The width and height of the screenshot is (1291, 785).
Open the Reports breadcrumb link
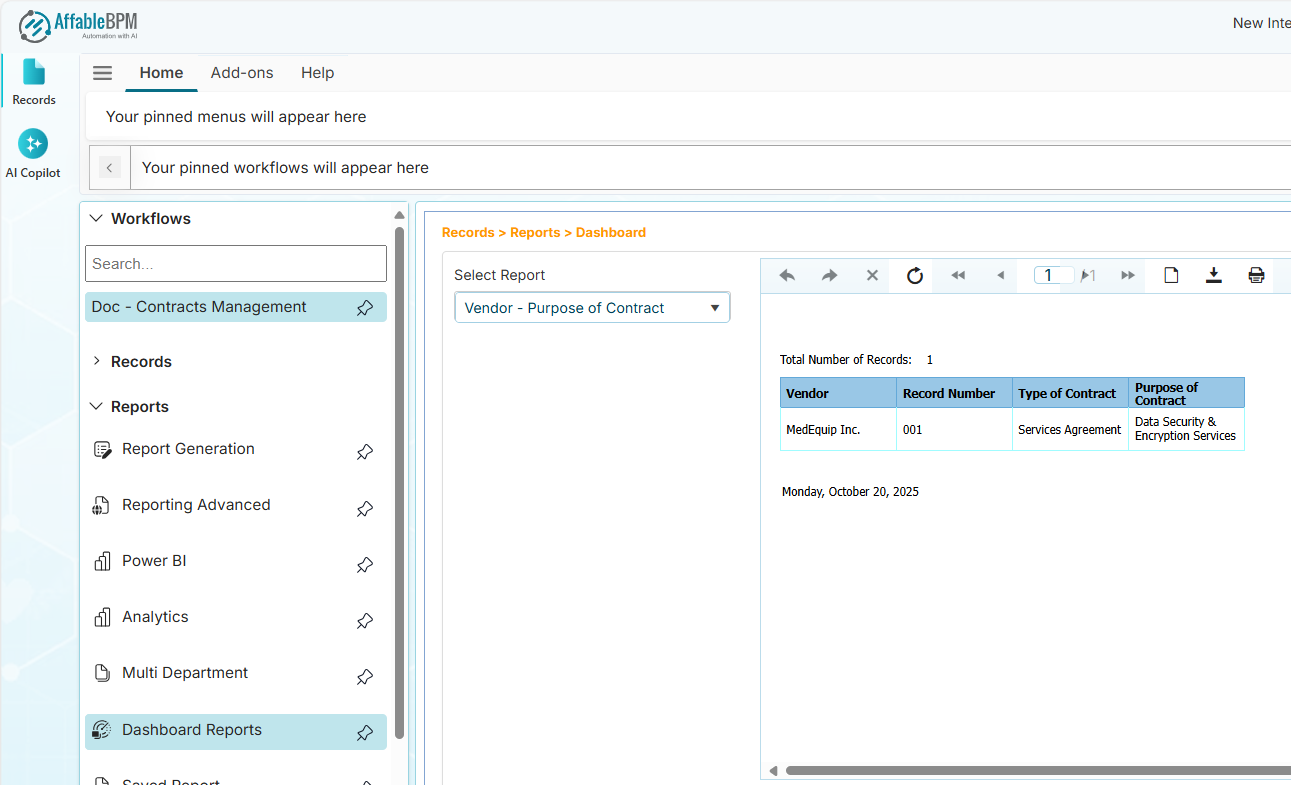(x=535, y=232)
